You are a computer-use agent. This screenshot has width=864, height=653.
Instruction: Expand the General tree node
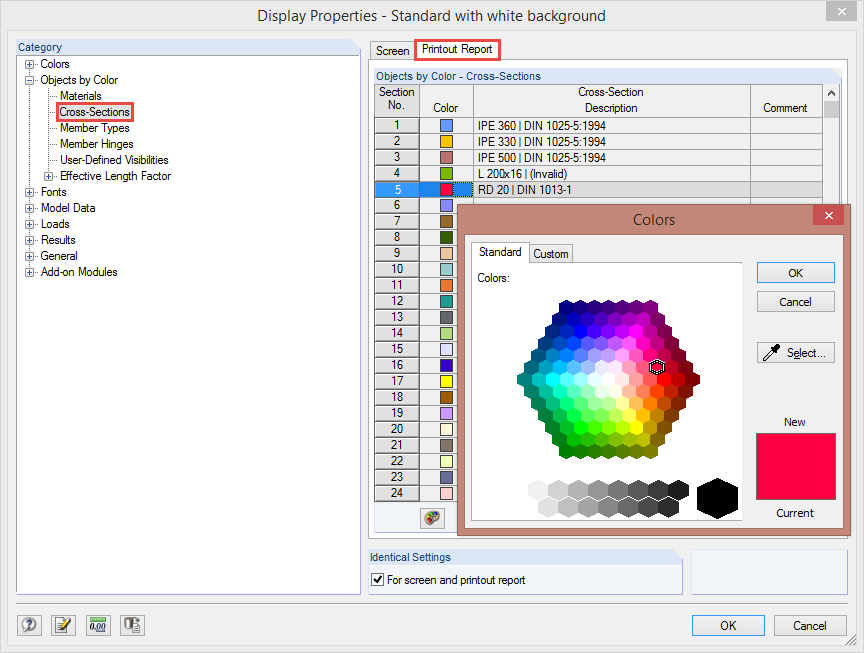point(29,256)
